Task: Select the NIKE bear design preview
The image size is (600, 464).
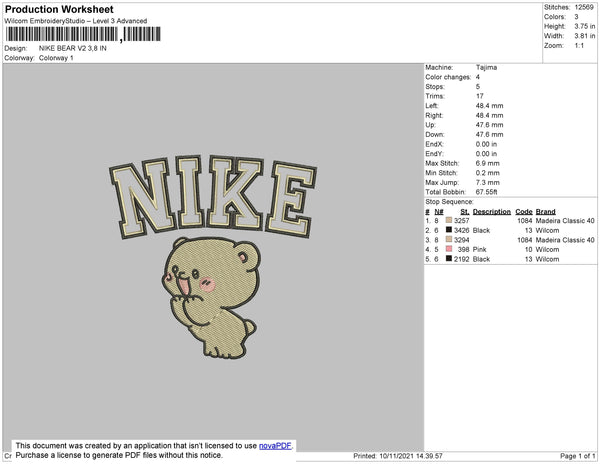Action: click(x=213, y=257)
